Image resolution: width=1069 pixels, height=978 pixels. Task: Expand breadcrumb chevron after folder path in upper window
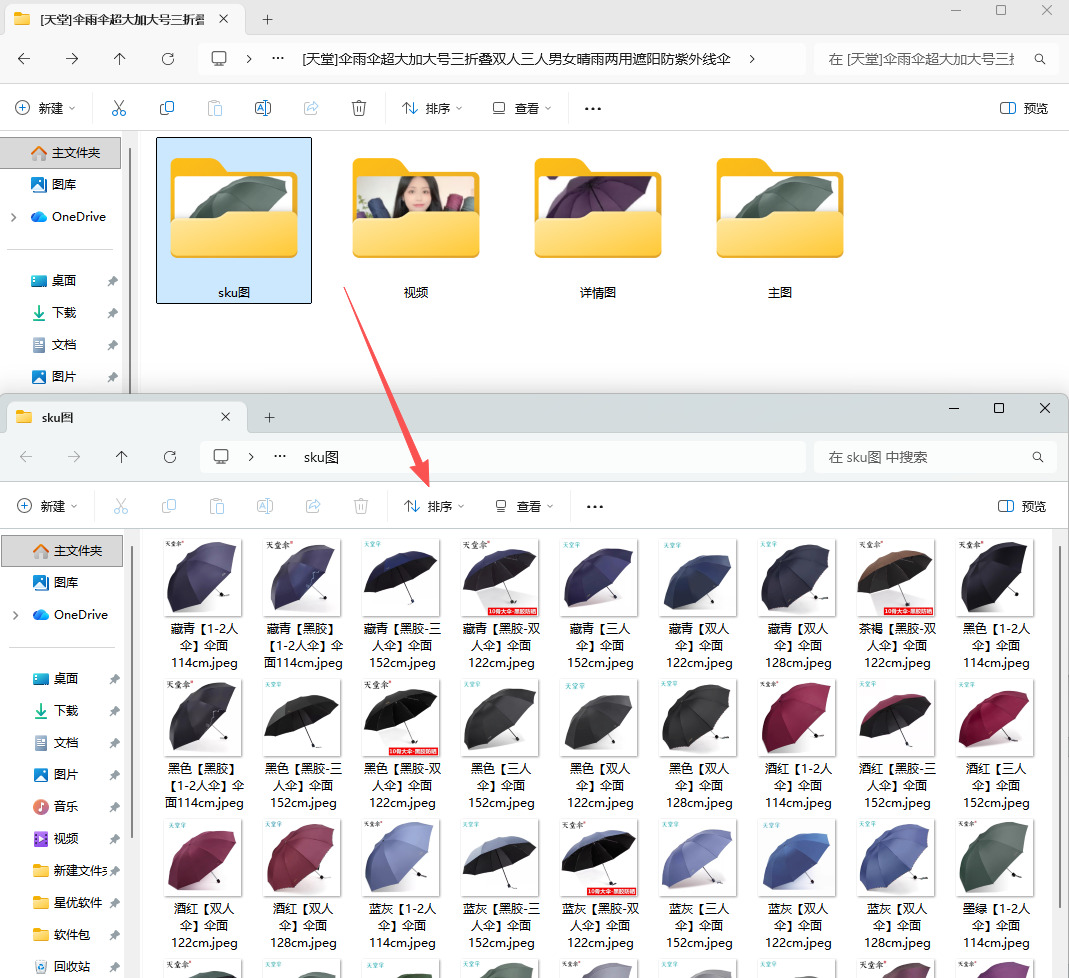tap(751, 59)
